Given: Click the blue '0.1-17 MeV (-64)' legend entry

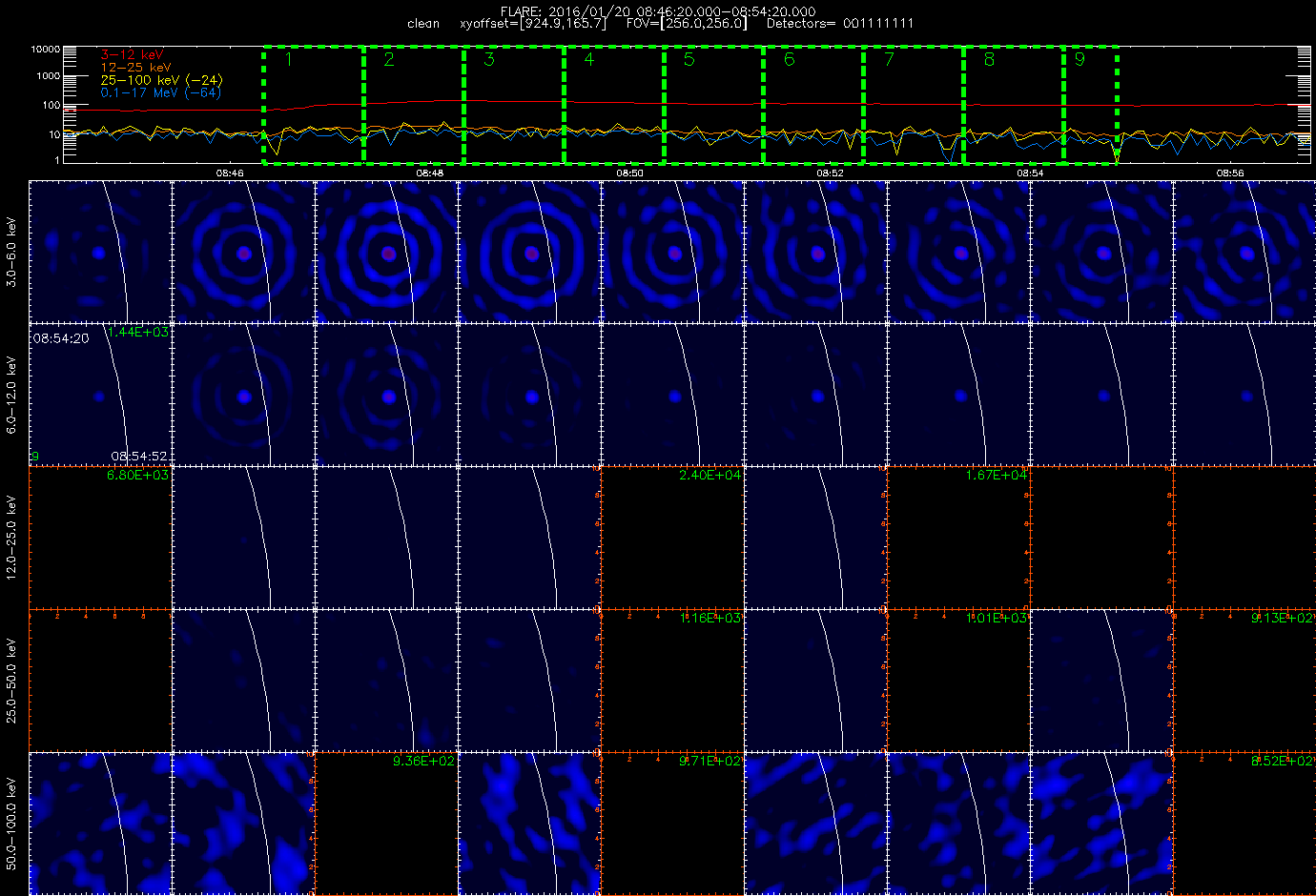Looking at the screenshot, I should click(160, 92).
